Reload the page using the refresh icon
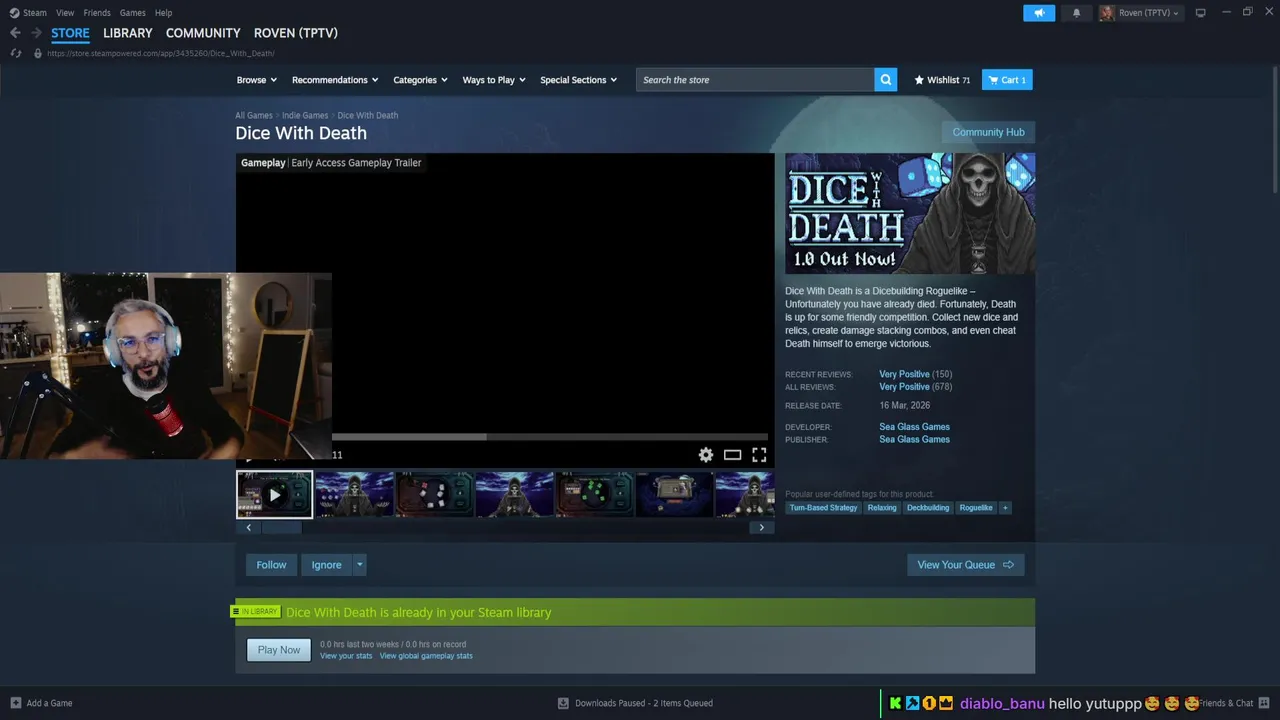 (x=15, y=53)
